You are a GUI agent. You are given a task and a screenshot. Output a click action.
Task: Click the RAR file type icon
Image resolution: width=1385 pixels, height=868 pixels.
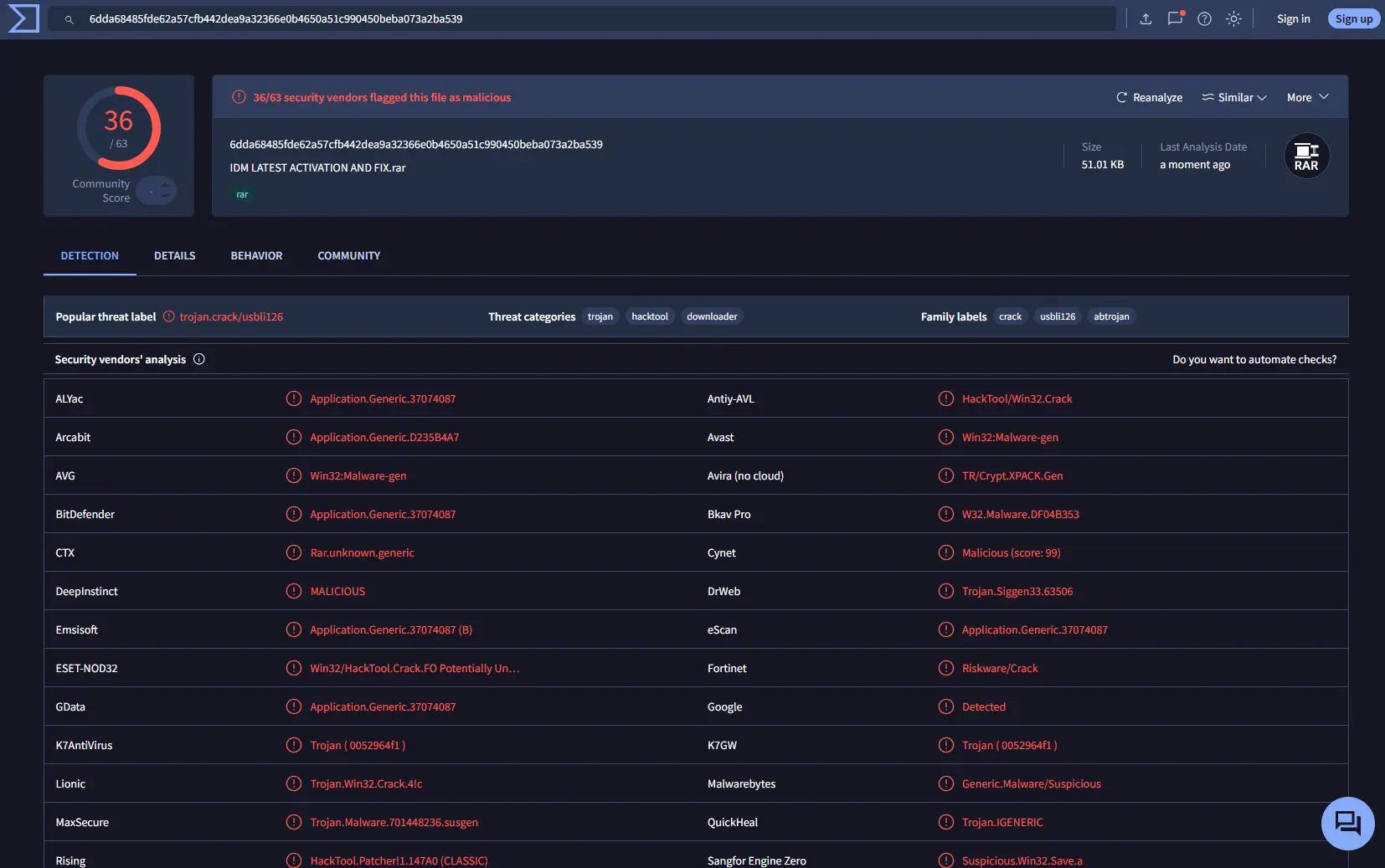pyautogui.click(x=1306, y=156)
